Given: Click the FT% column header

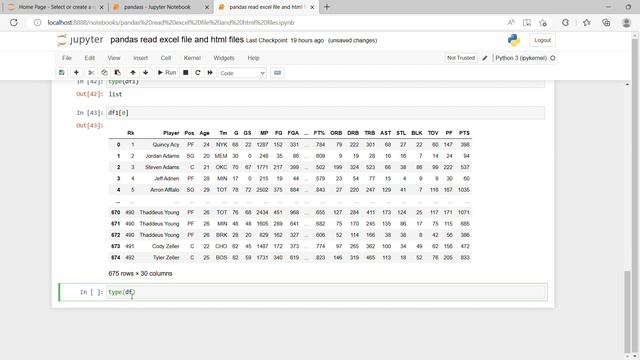Looking at the screenshot, I should (x=319, y=133).
